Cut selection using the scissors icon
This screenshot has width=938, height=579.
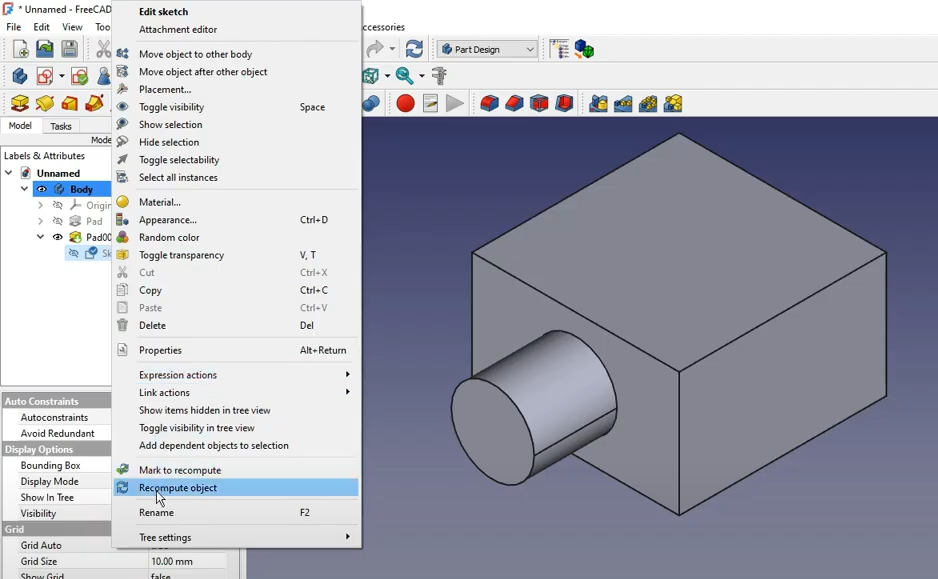(103, 48)
